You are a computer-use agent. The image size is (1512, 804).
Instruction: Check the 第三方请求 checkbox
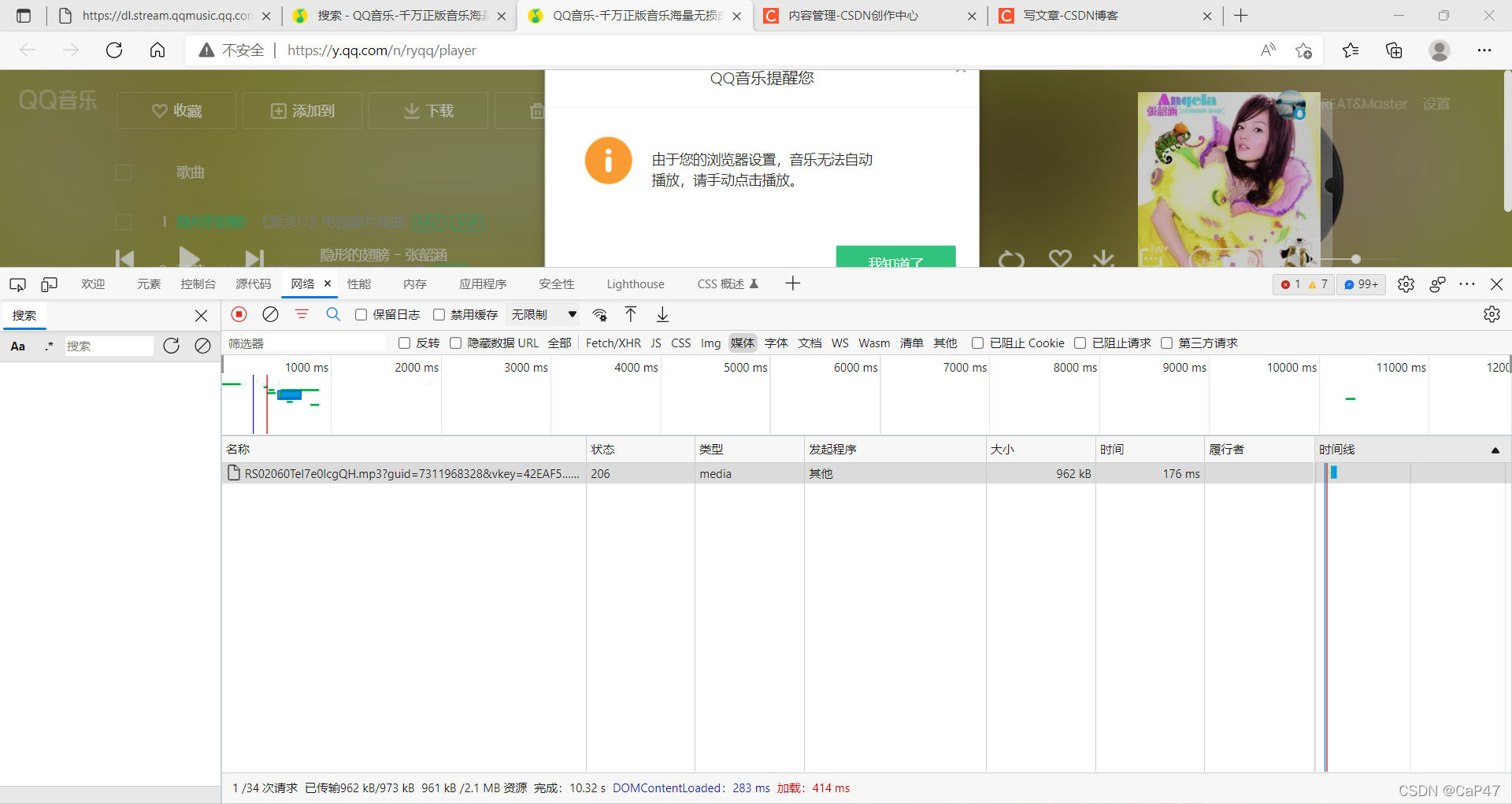[x=1166, y=343]
